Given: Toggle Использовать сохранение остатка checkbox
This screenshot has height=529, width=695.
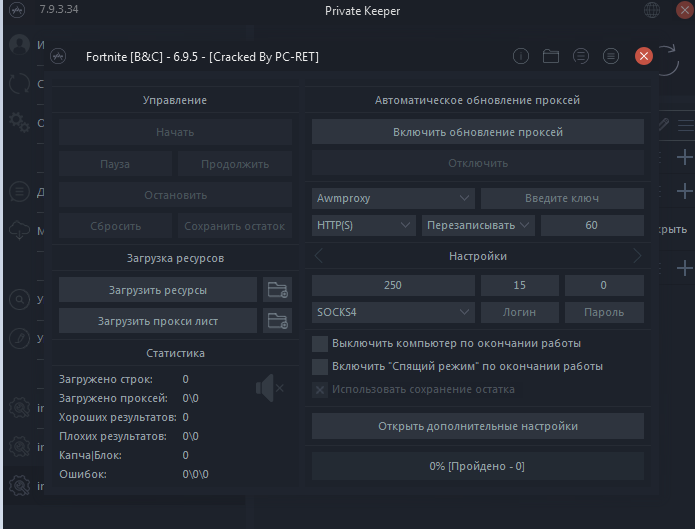Looking at the screenshot, I should tap(320, 390).
